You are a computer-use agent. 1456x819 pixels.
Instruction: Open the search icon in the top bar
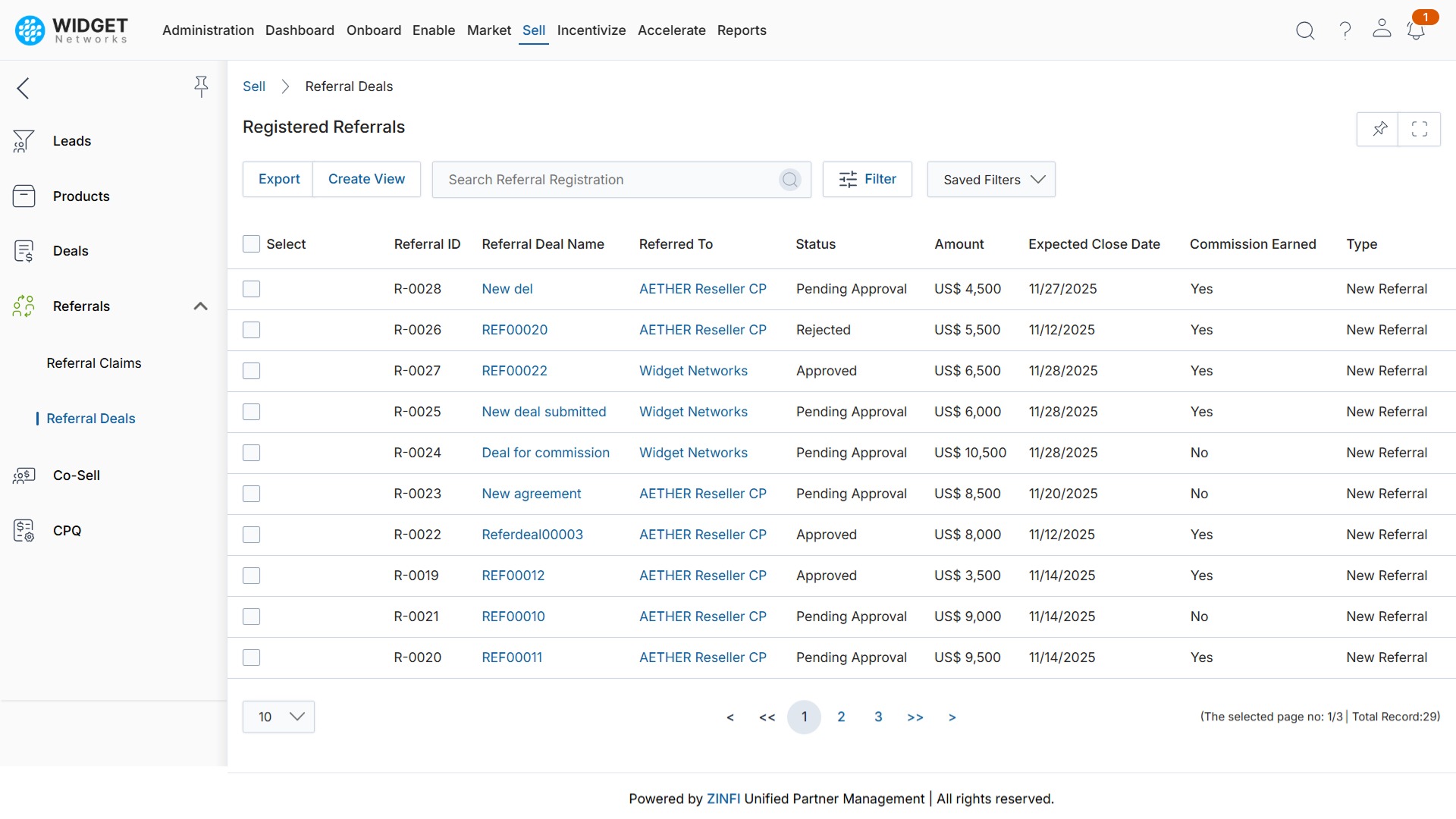tap(1305, 30)
